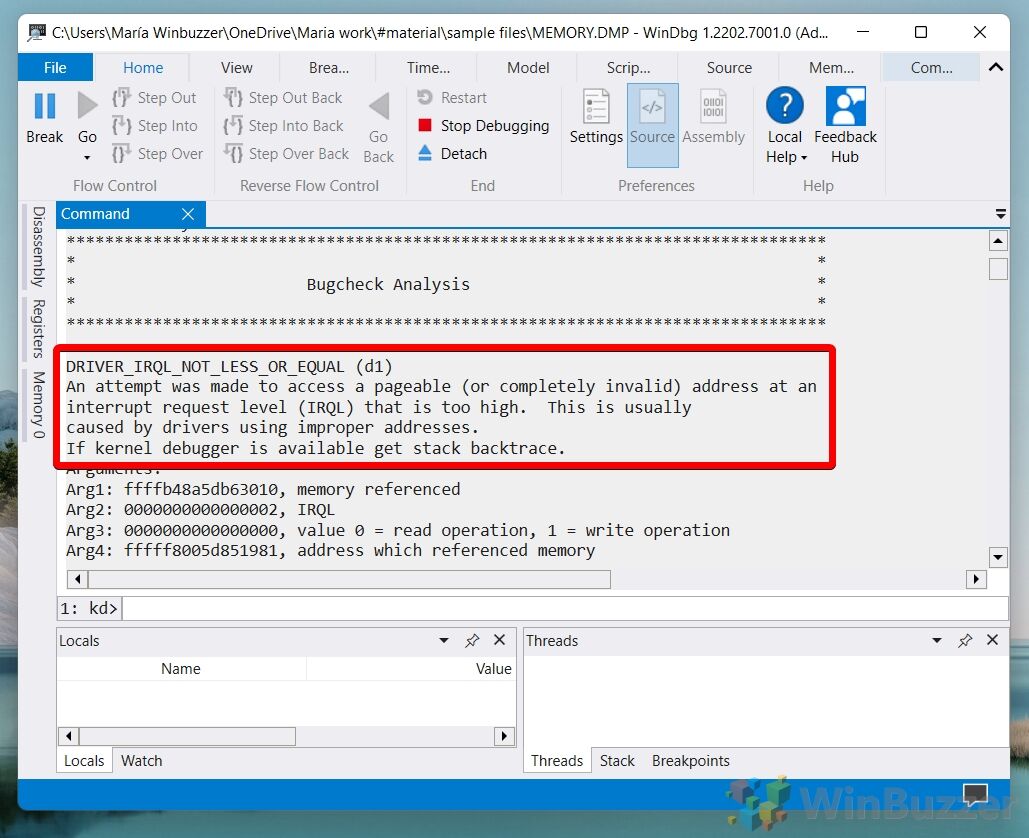Switch to the Breakpoints bottom tab
Image resolution: width=1029 pixels, height=838 pixels.
(690, 761)
